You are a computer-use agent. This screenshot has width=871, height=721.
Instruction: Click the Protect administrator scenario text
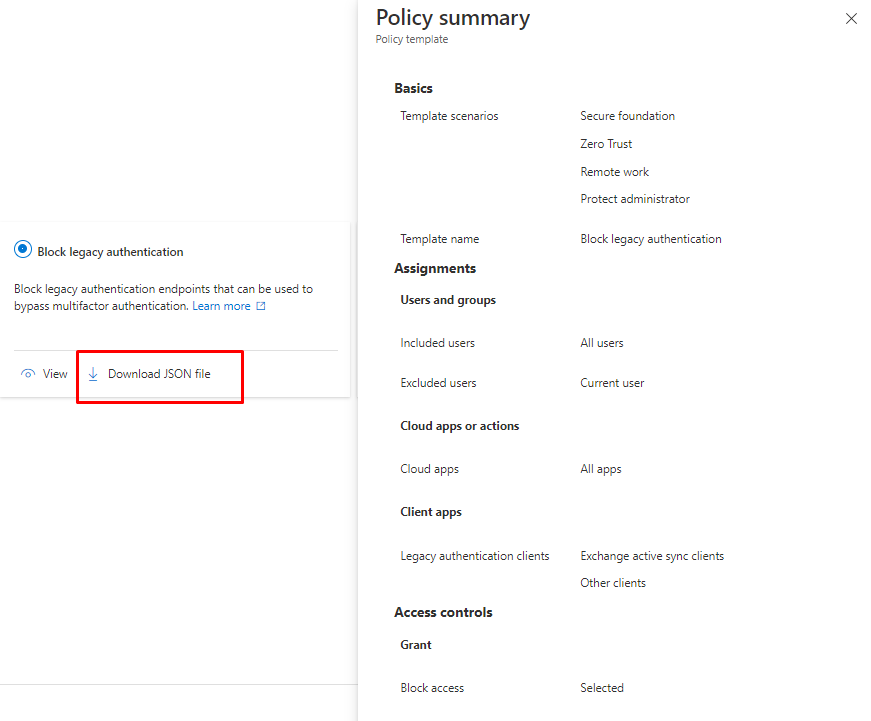(635, 199)
